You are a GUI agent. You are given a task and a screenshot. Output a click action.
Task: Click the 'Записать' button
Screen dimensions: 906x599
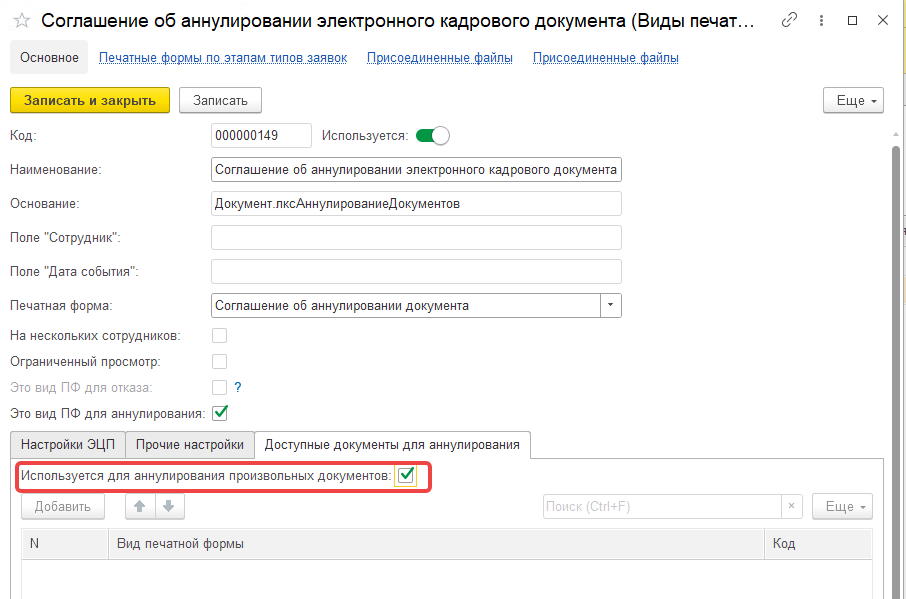click(x=220, y=101)
